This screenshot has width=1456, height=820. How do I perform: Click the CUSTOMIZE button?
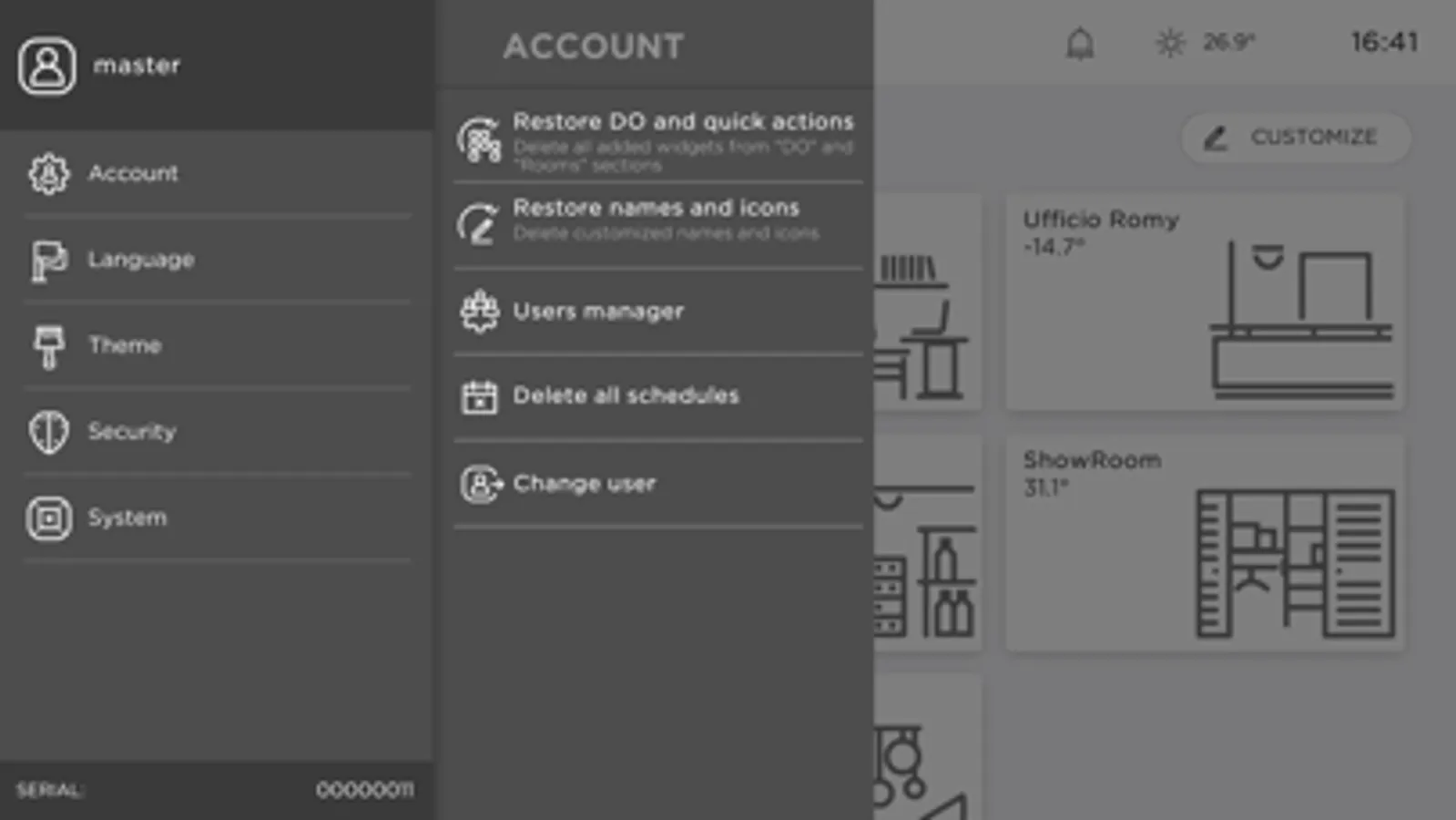pos(1295,138)
